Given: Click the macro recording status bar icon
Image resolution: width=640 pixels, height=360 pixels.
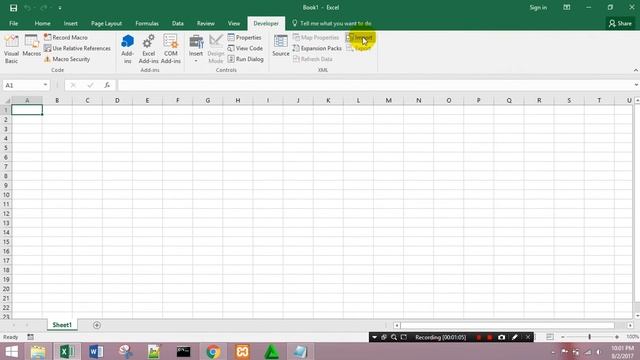Looking at the screenshot, I should [31, 337].
